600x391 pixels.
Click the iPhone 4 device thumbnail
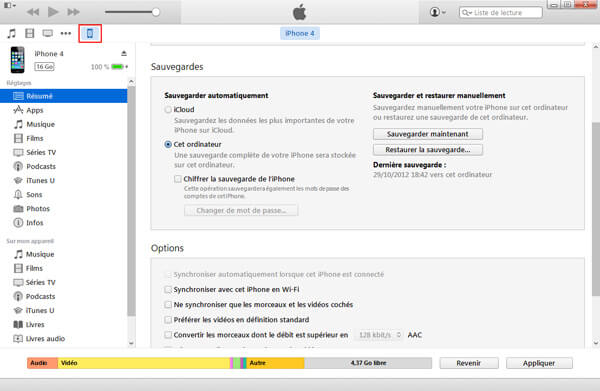(x=18, y=60)
